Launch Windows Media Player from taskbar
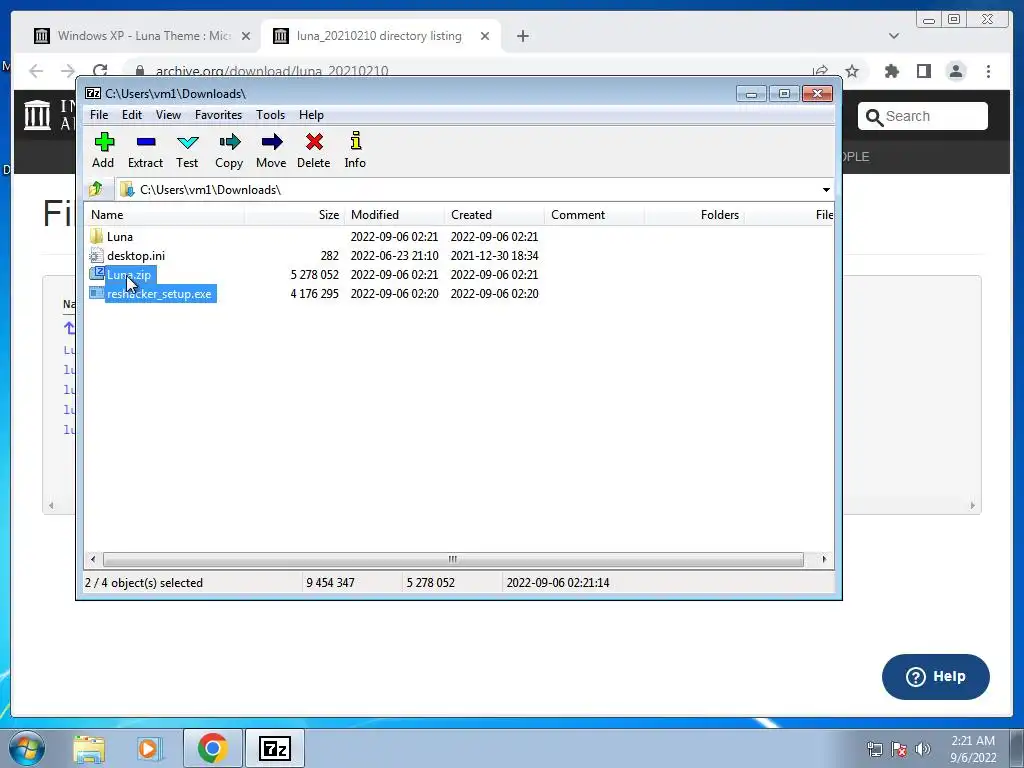 click(x=150, y=748)
